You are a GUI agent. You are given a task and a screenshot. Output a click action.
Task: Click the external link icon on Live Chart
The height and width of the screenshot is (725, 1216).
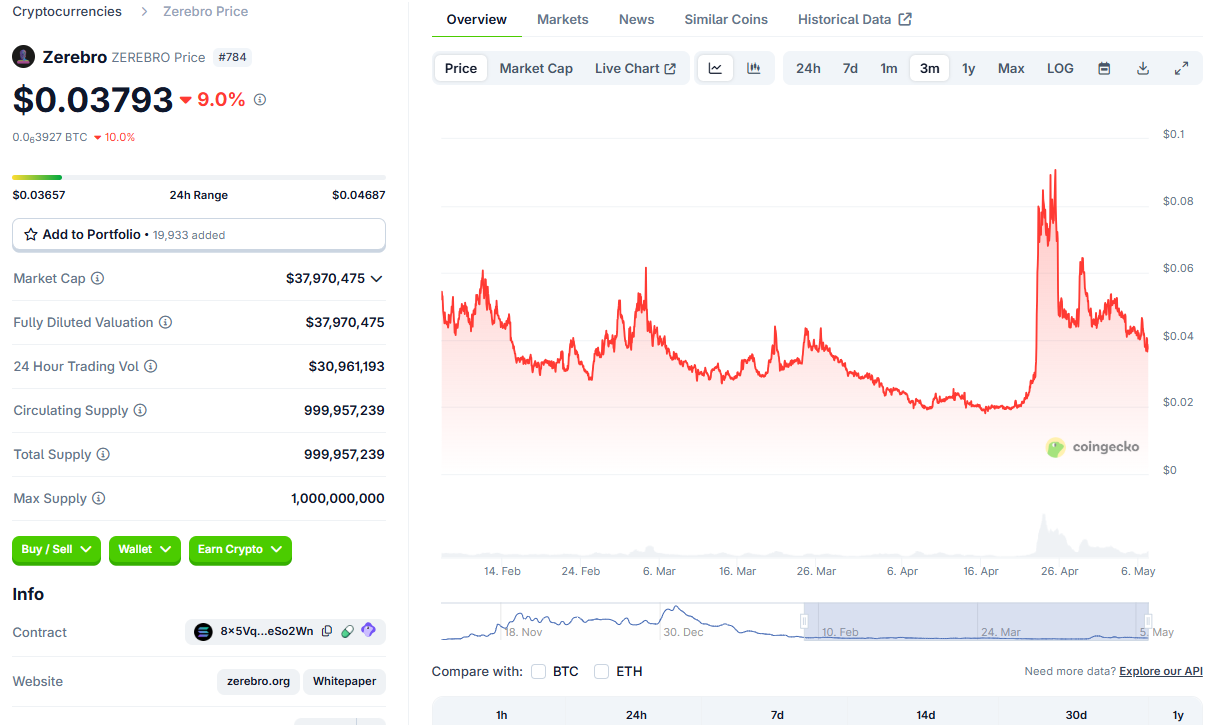pyautogui.click(x=670, y=68)
